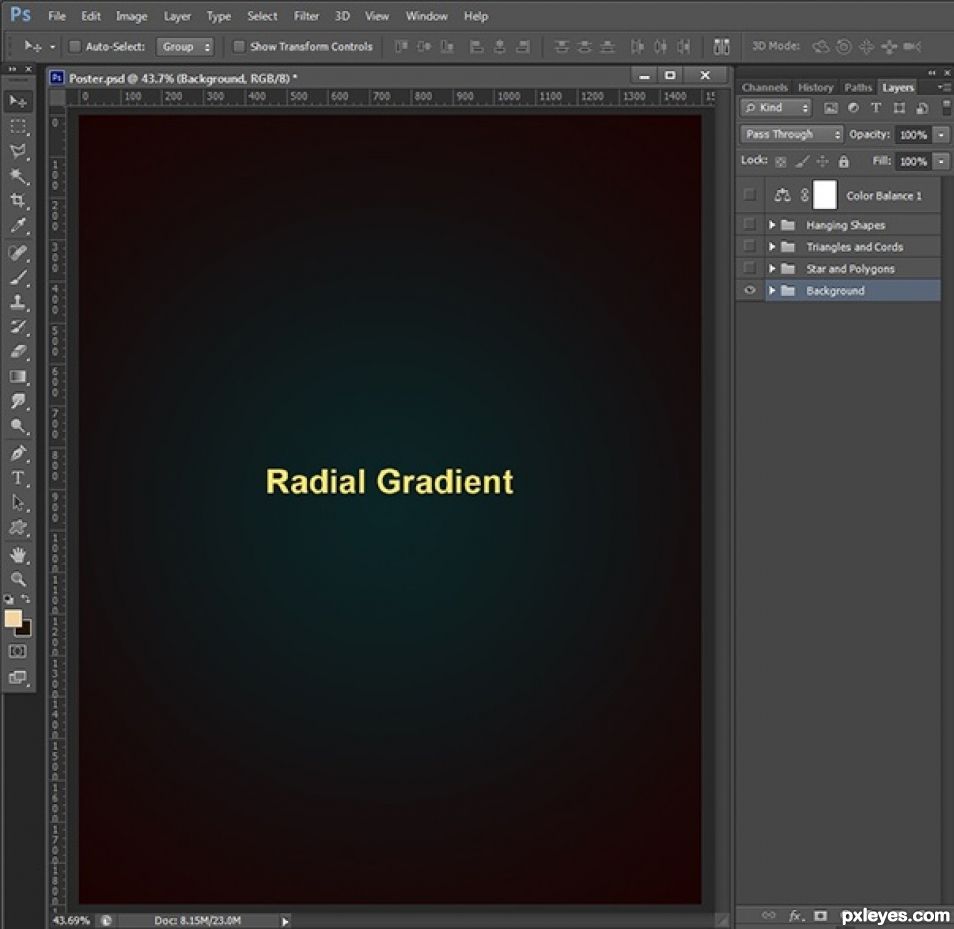The width and height of the screenshot is (954, 929).
Task: Open the Tool Preset picker arrow
Action: [x=52, y=47]
